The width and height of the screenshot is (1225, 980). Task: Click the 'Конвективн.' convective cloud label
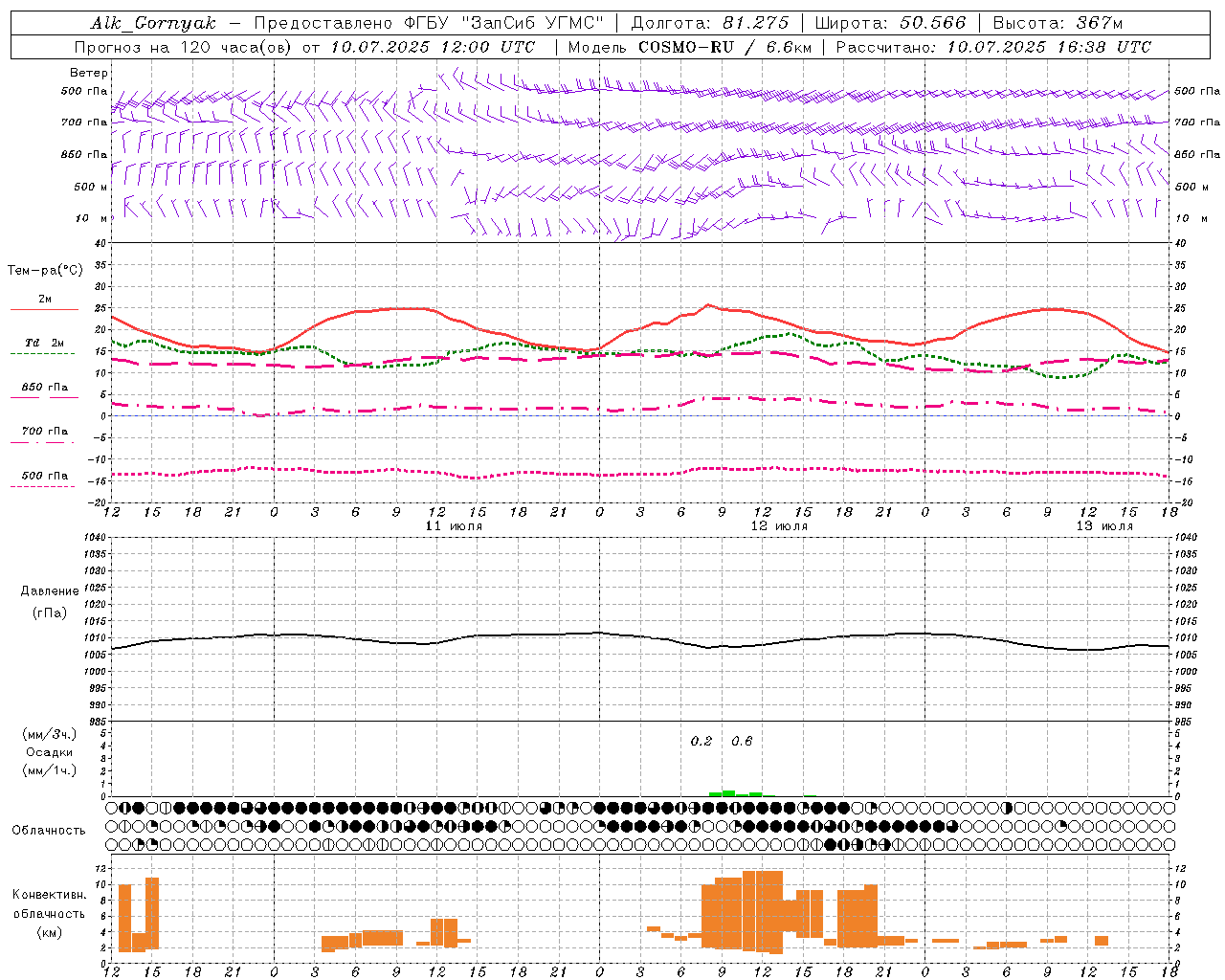(50, 895)
